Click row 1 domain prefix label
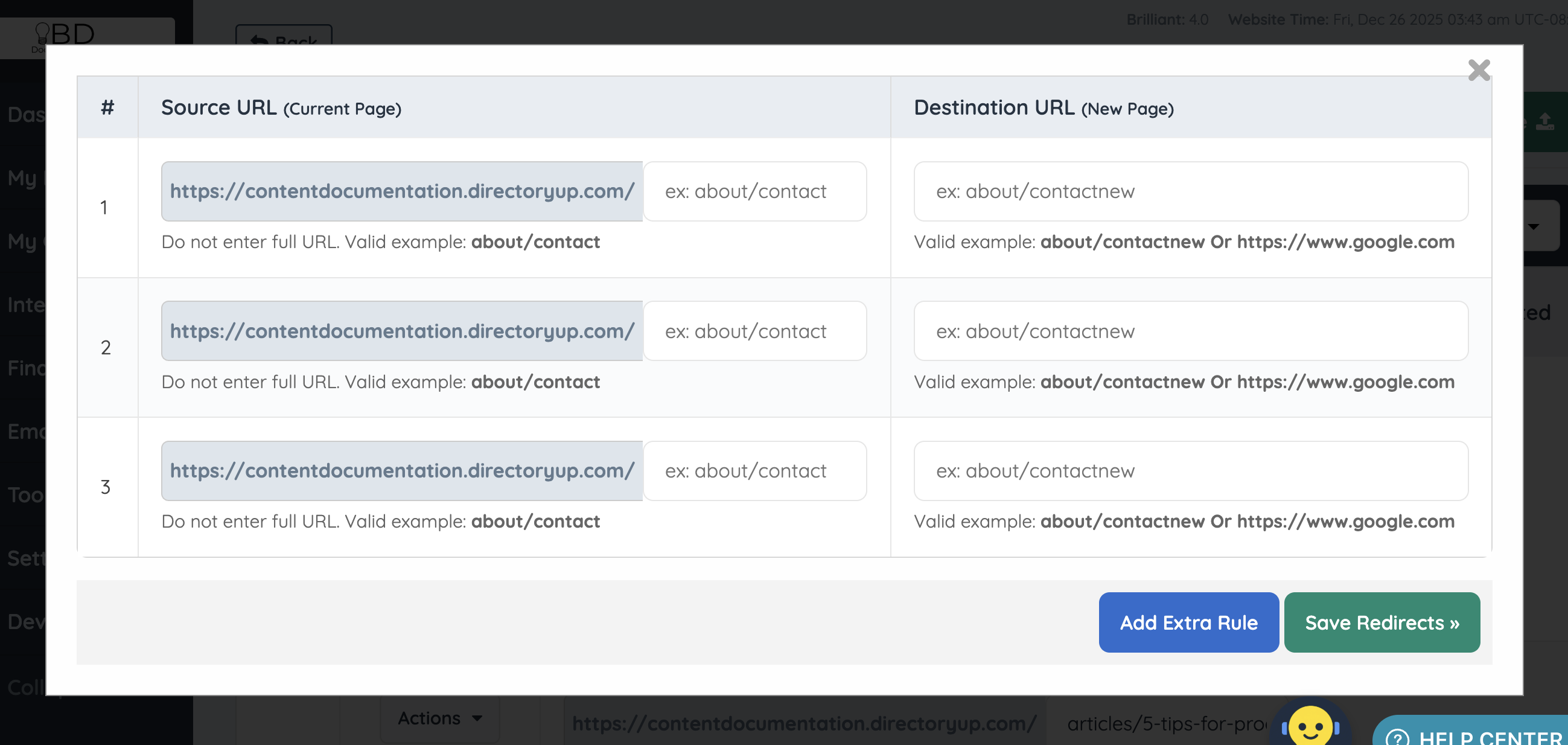This screenshot has height=745, width=1568. point(402,191)
